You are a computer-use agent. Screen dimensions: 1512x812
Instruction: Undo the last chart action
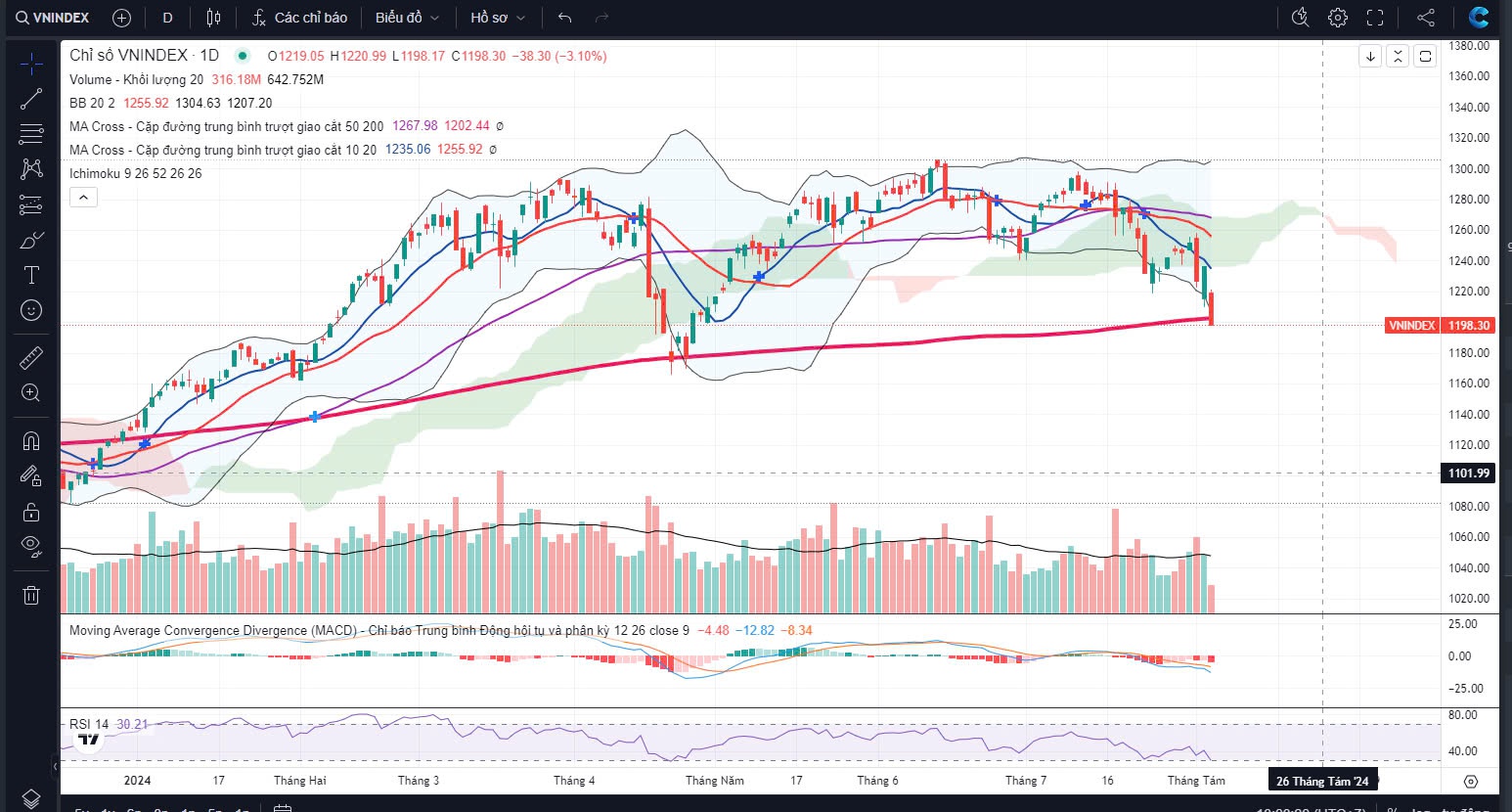pos(564,18)
